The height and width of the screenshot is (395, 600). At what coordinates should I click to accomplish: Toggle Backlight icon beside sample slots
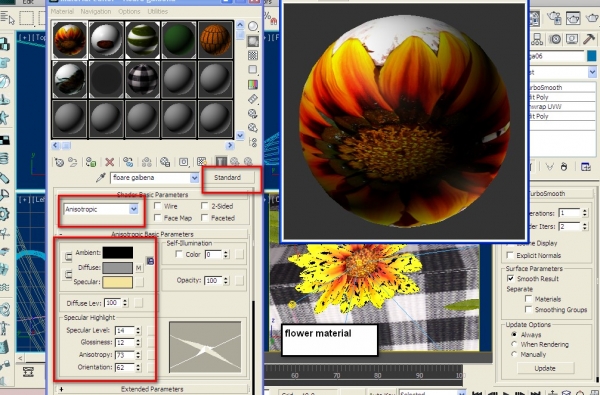(253, 41)
